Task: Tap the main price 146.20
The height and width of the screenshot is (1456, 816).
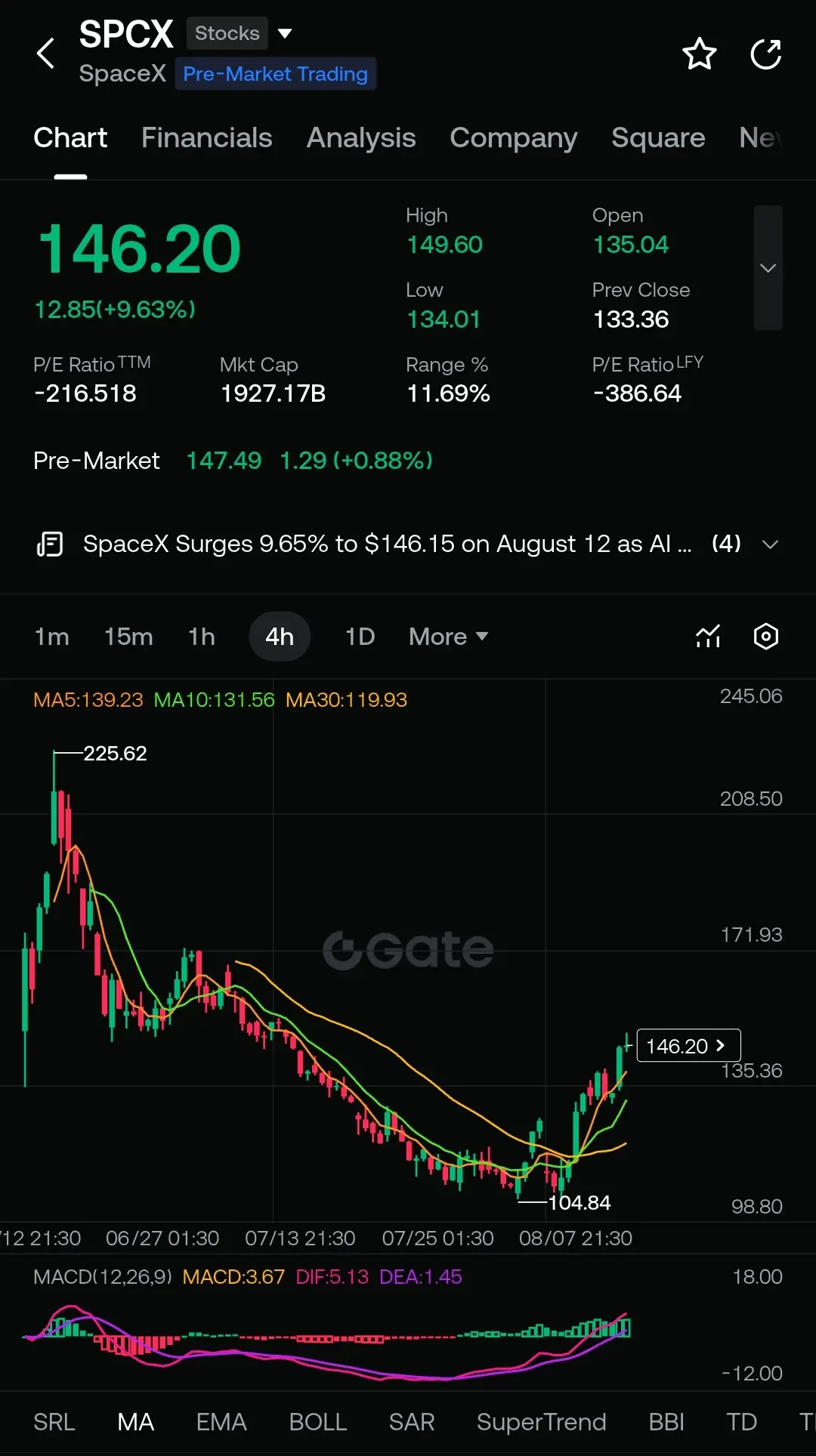Action: (x=139, y=249)
